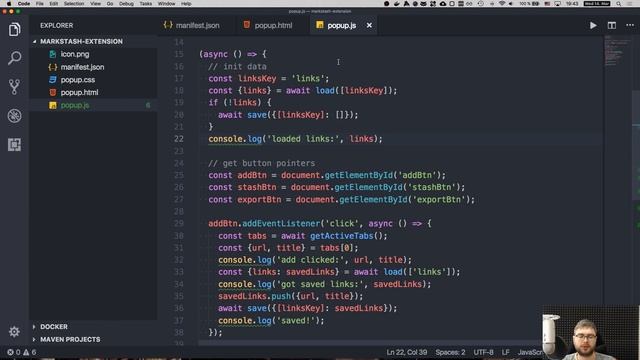Open the Source Control view

14,87
